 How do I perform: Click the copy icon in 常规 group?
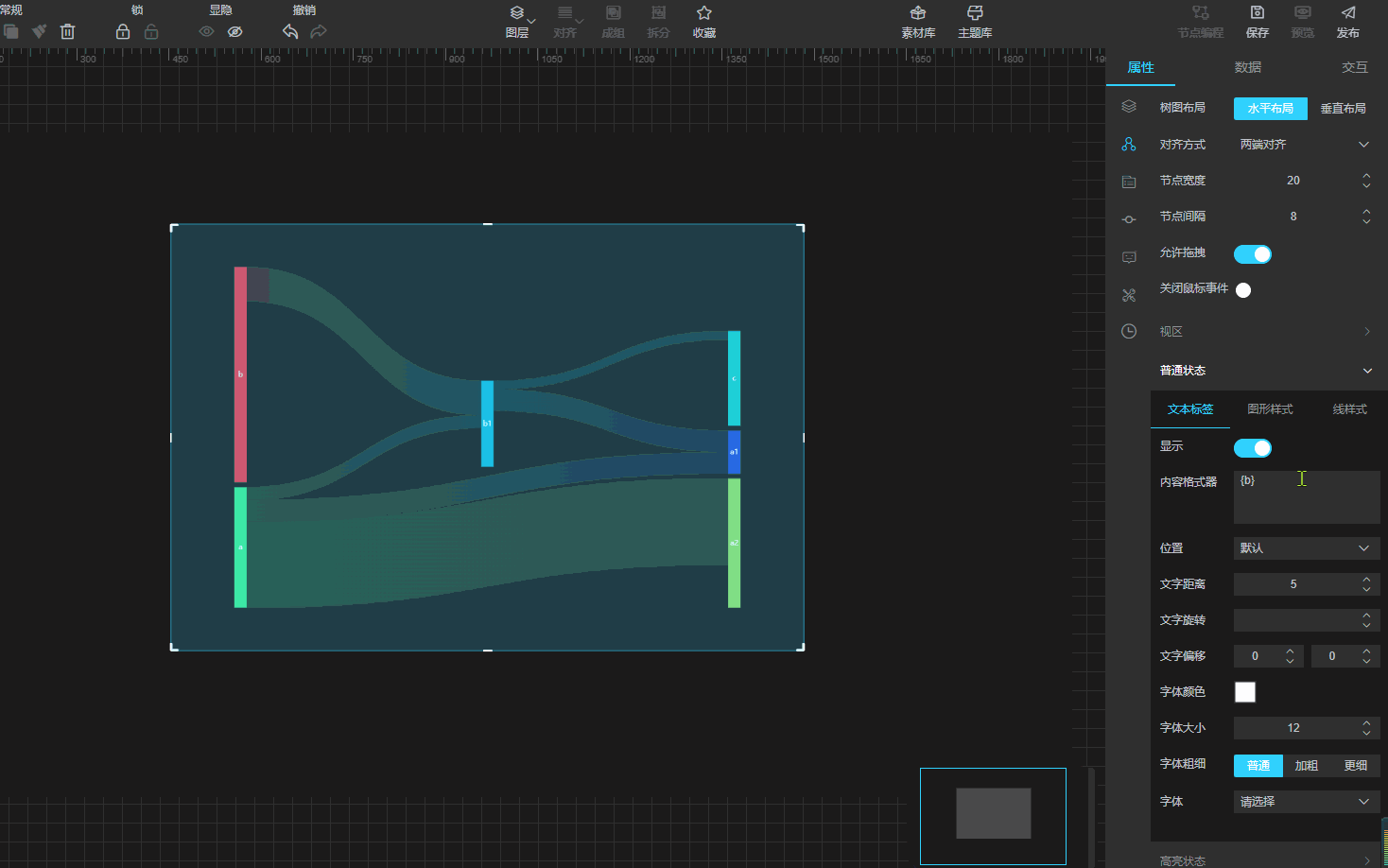pyautogui.click(x=10, y=31)
